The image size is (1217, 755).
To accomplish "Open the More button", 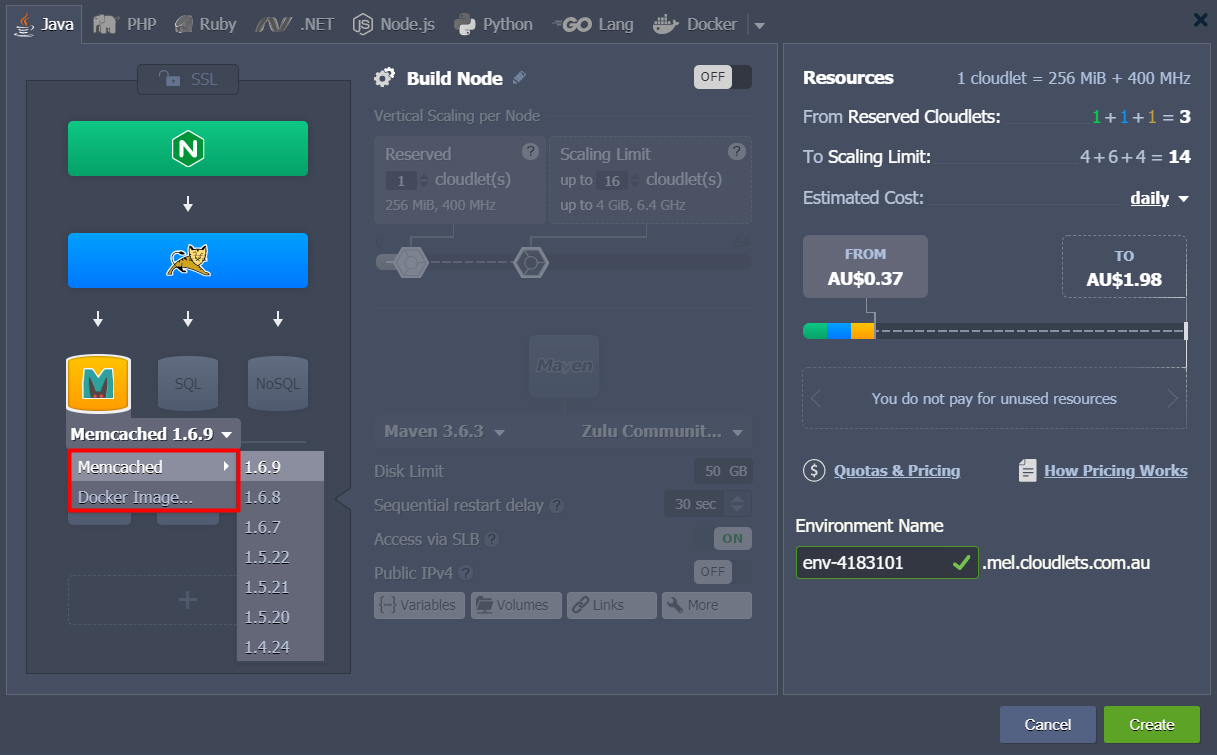I will 706,605.
